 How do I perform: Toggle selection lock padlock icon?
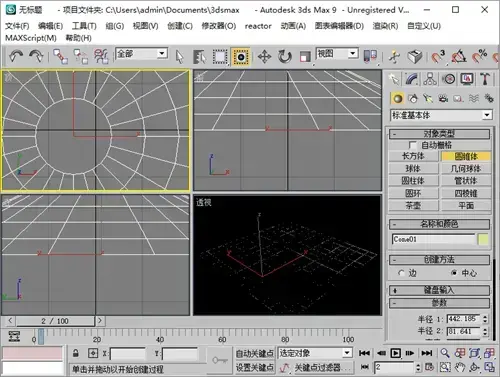[76, 353]
